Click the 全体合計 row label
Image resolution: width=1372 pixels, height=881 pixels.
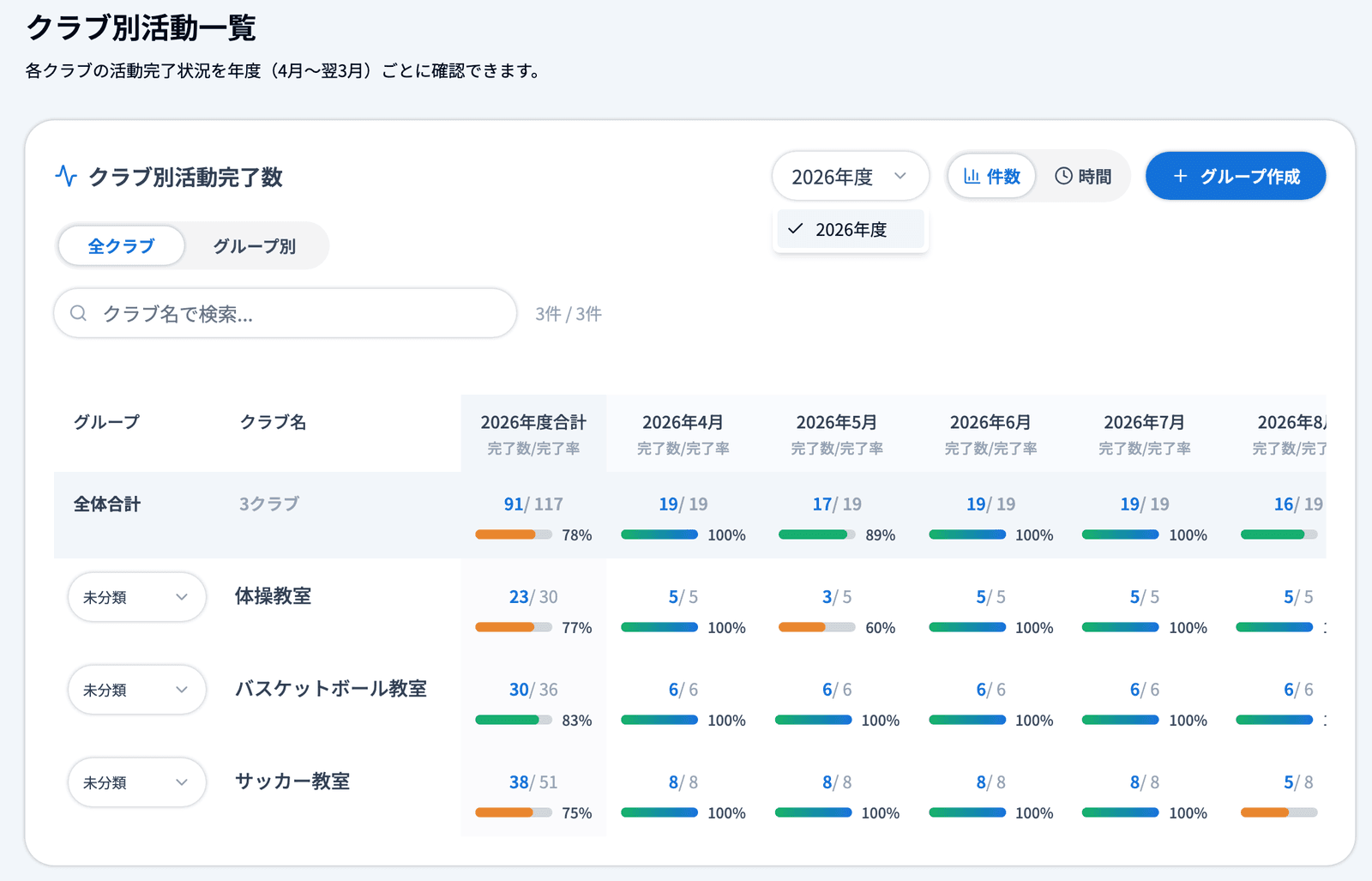pos(107,504)
